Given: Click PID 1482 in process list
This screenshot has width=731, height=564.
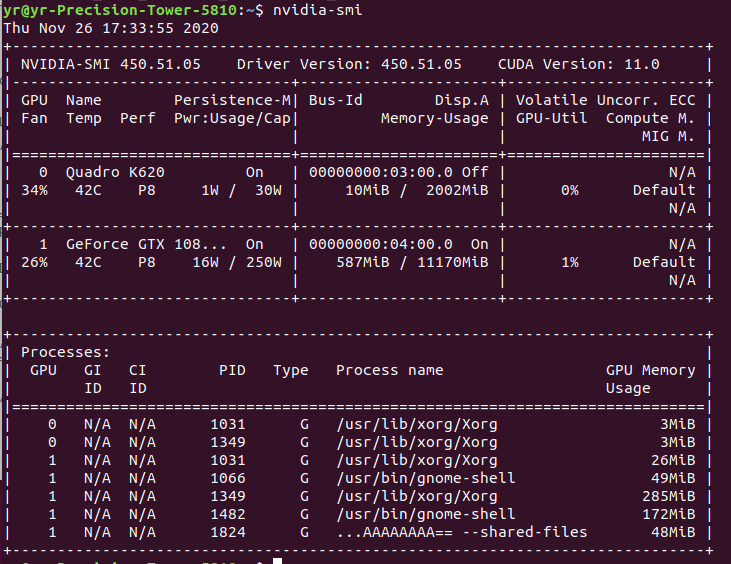Looking at the screenshot, I should tap(228, 514).
